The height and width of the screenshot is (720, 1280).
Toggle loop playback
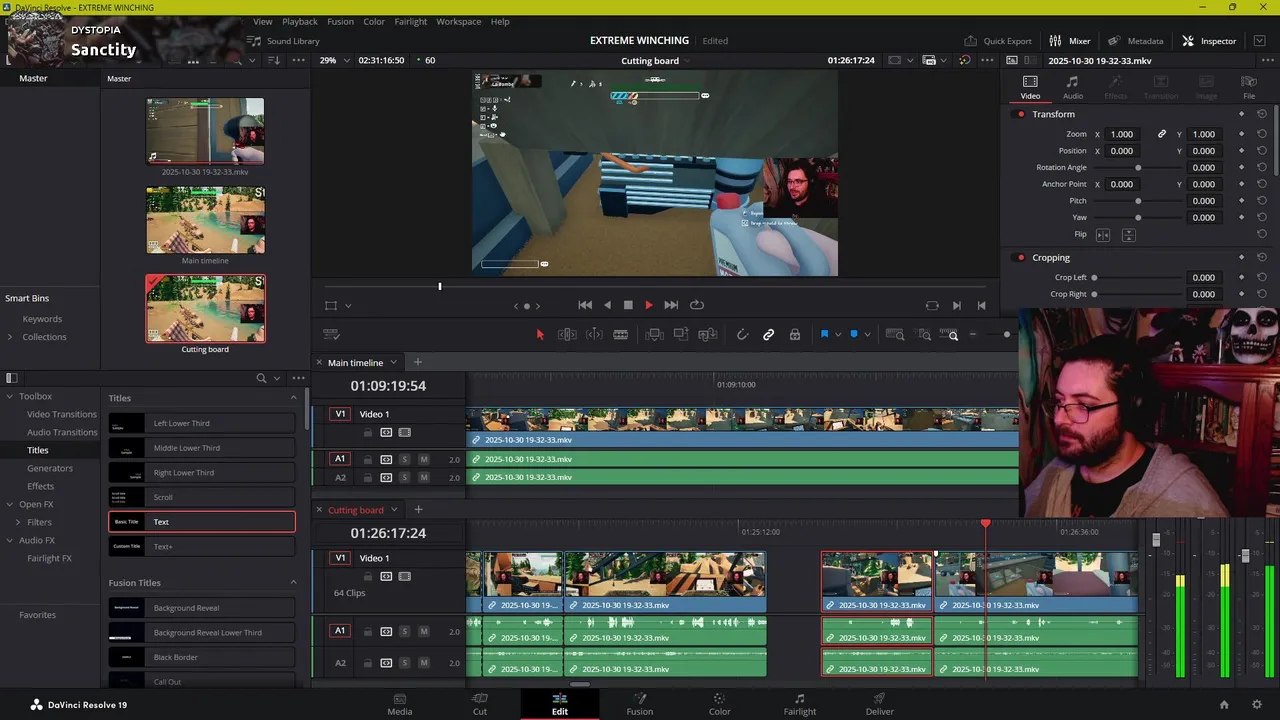coord(697,305)
